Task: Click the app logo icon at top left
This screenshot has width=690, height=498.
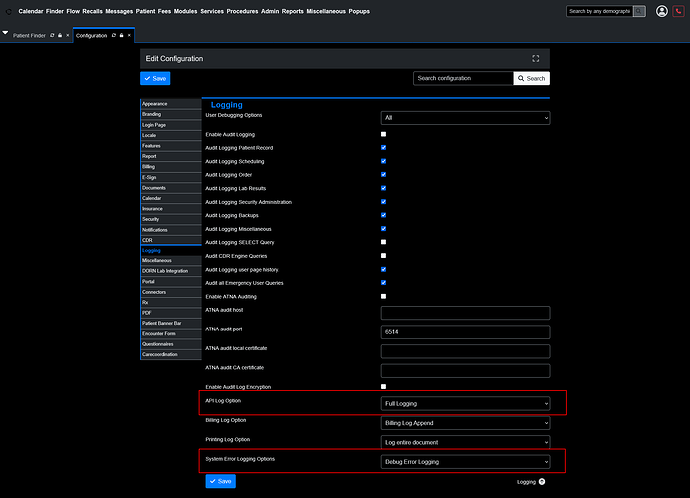Action: pos(8,11)
